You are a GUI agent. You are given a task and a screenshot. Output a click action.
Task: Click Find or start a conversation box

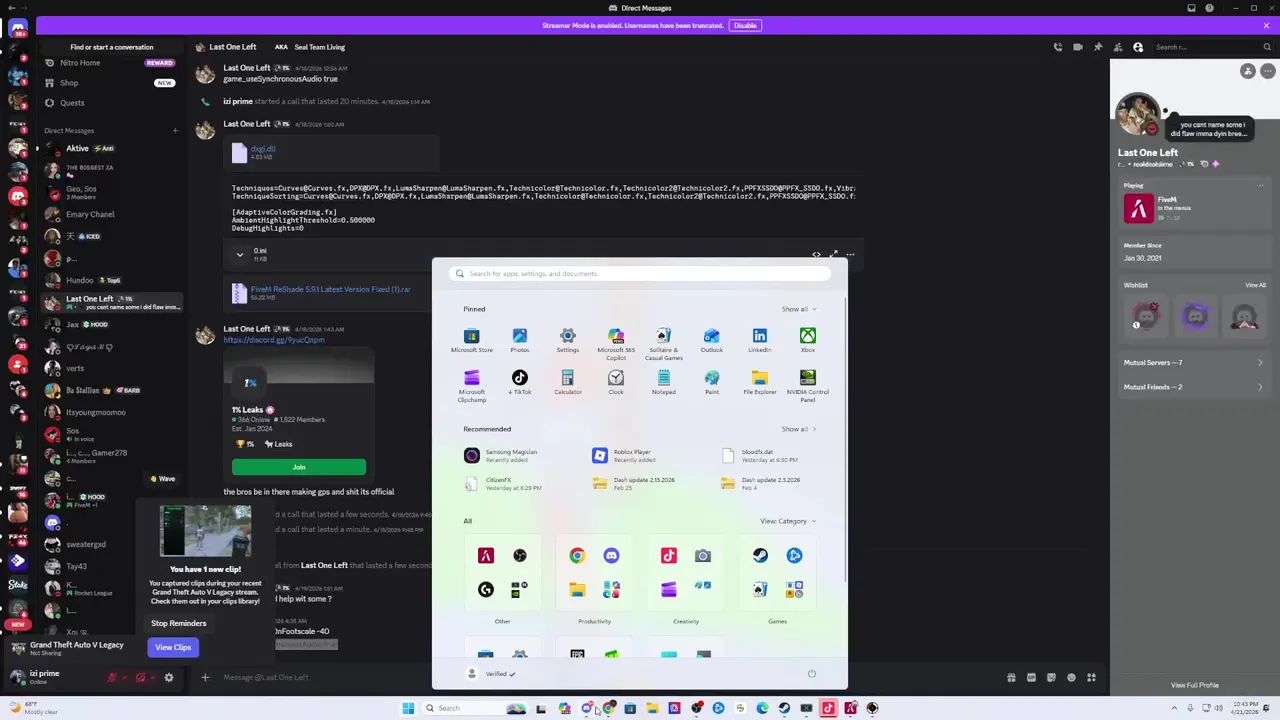(112, 47)
